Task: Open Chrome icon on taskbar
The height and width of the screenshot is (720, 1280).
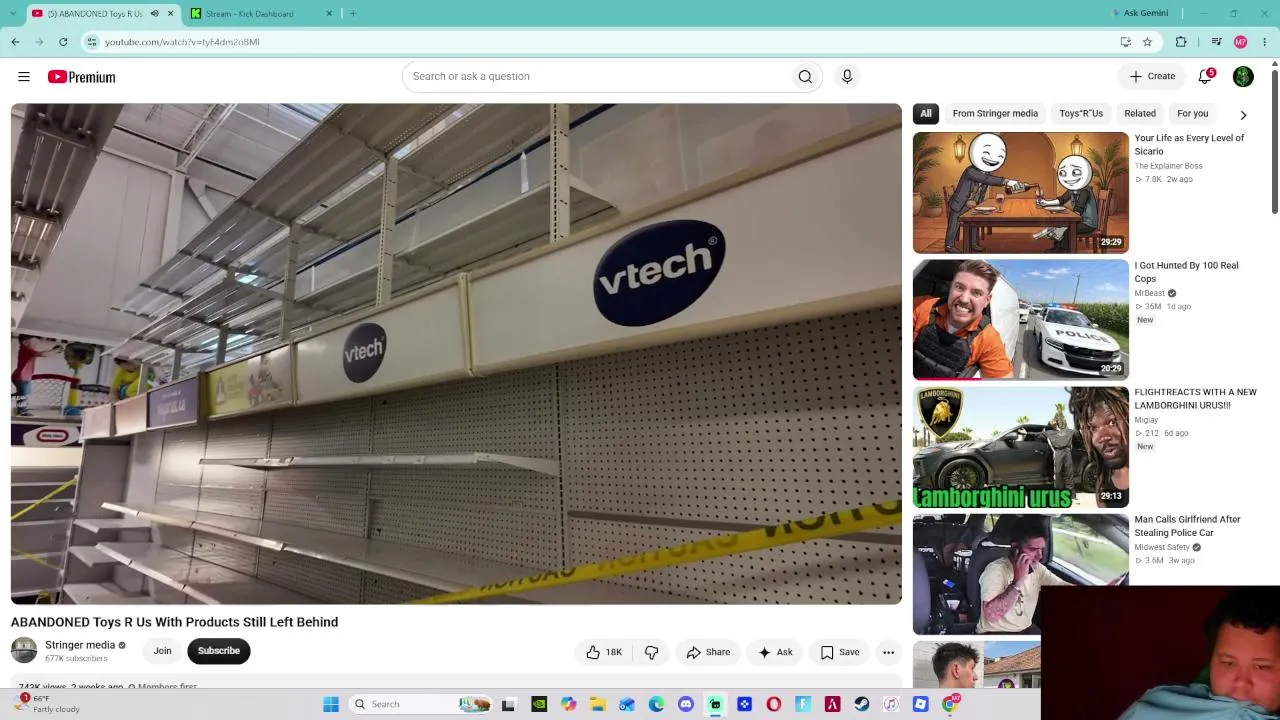Action: 950,704
